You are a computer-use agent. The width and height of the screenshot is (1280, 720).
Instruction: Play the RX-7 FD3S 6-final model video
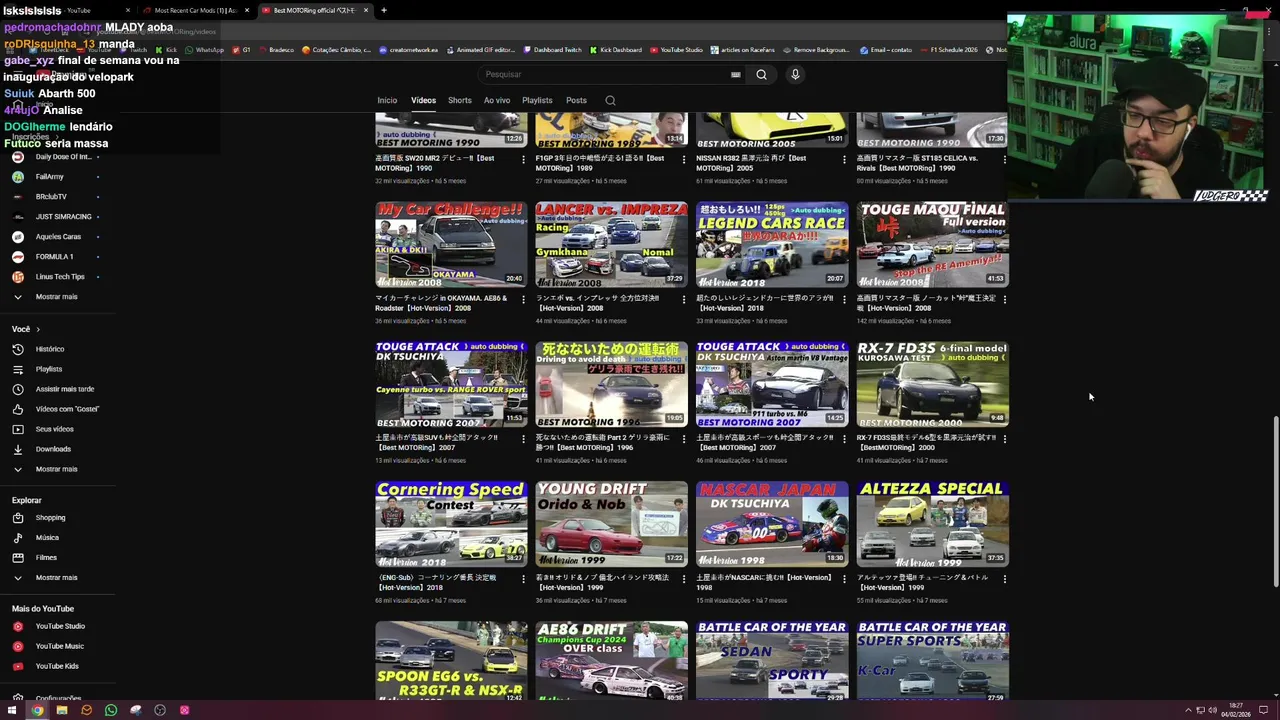pos(932,384)
